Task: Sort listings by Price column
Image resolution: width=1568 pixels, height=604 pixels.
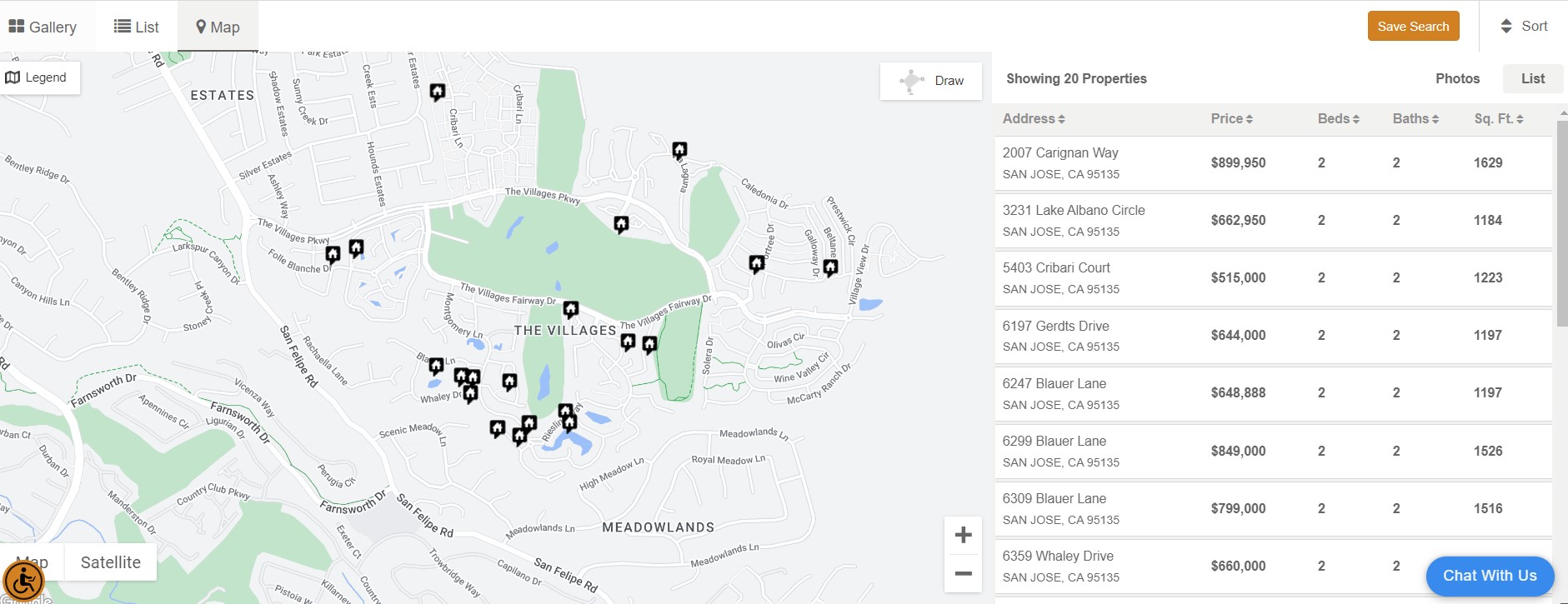Action: [x=1231, y=118]
